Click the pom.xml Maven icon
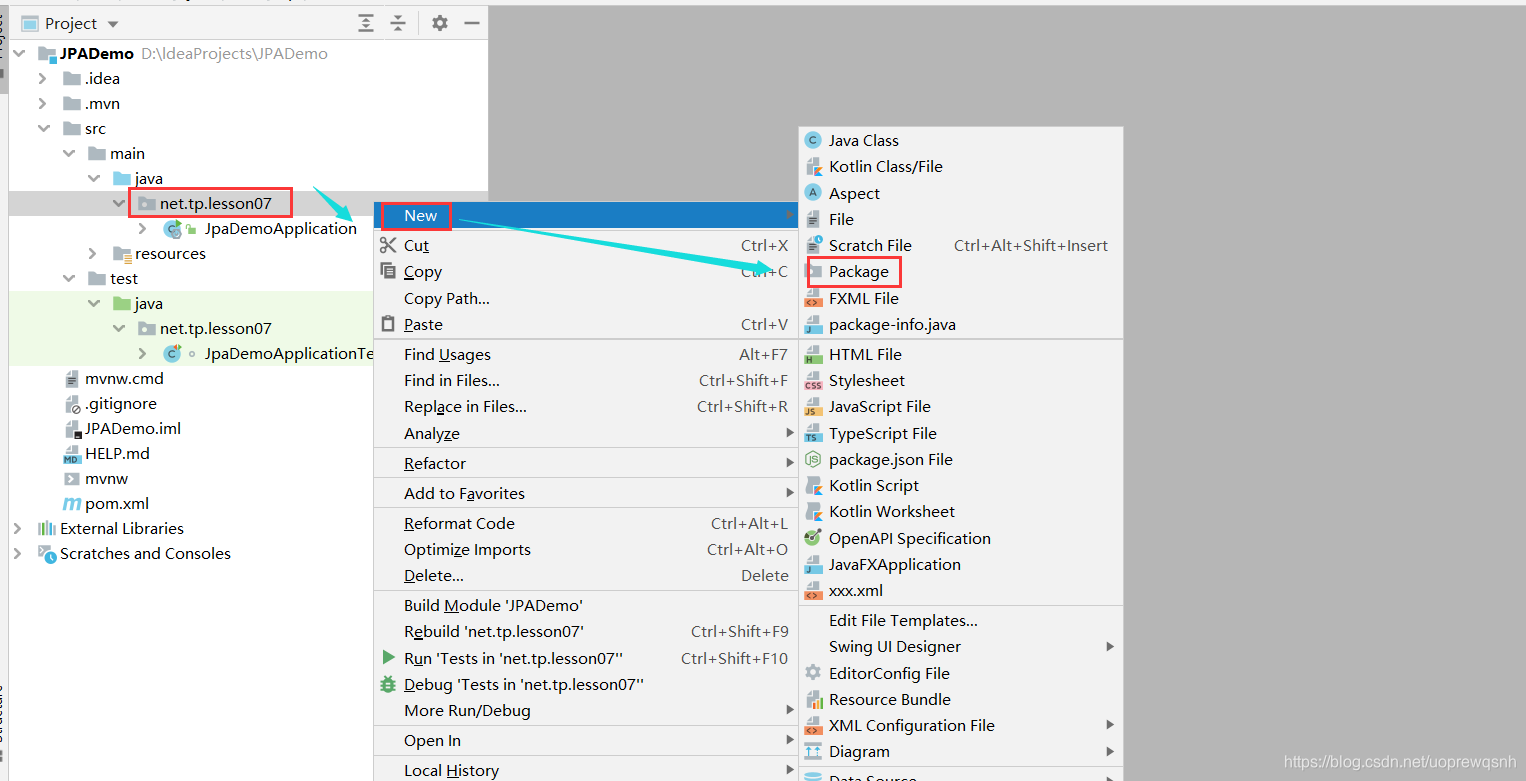The height and width of the screenshot is (781, 1526). [x=72, y=503]
